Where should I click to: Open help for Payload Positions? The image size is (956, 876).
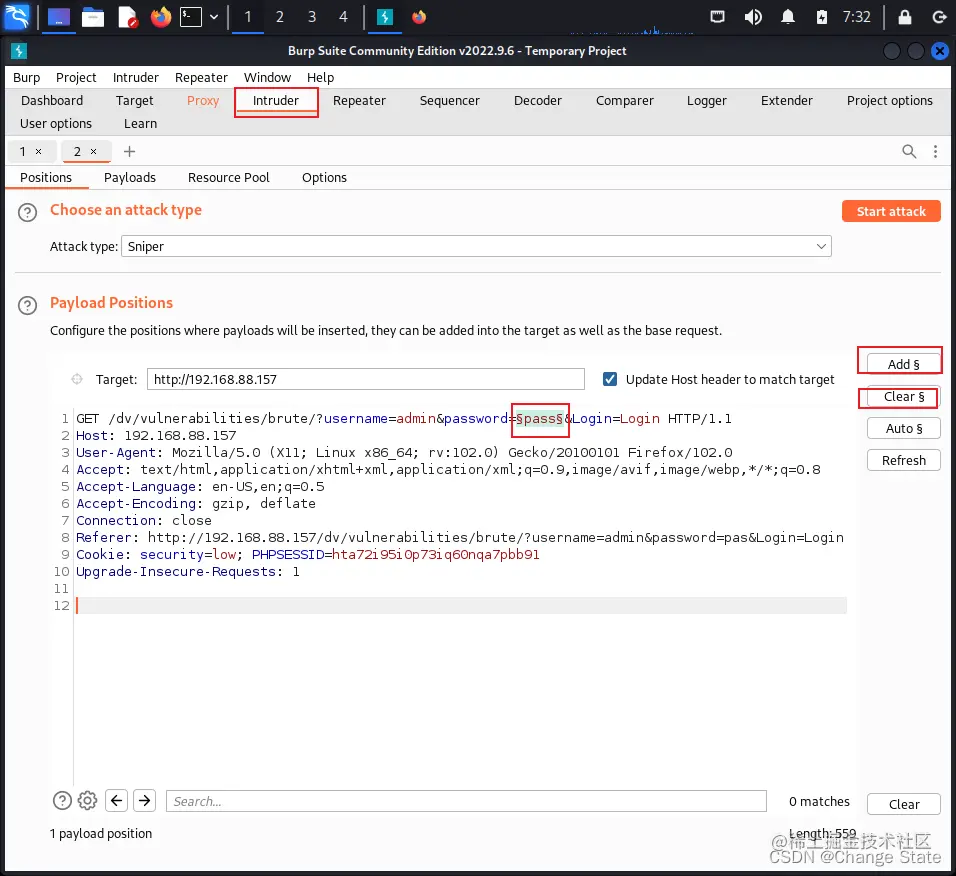(27, 305)
